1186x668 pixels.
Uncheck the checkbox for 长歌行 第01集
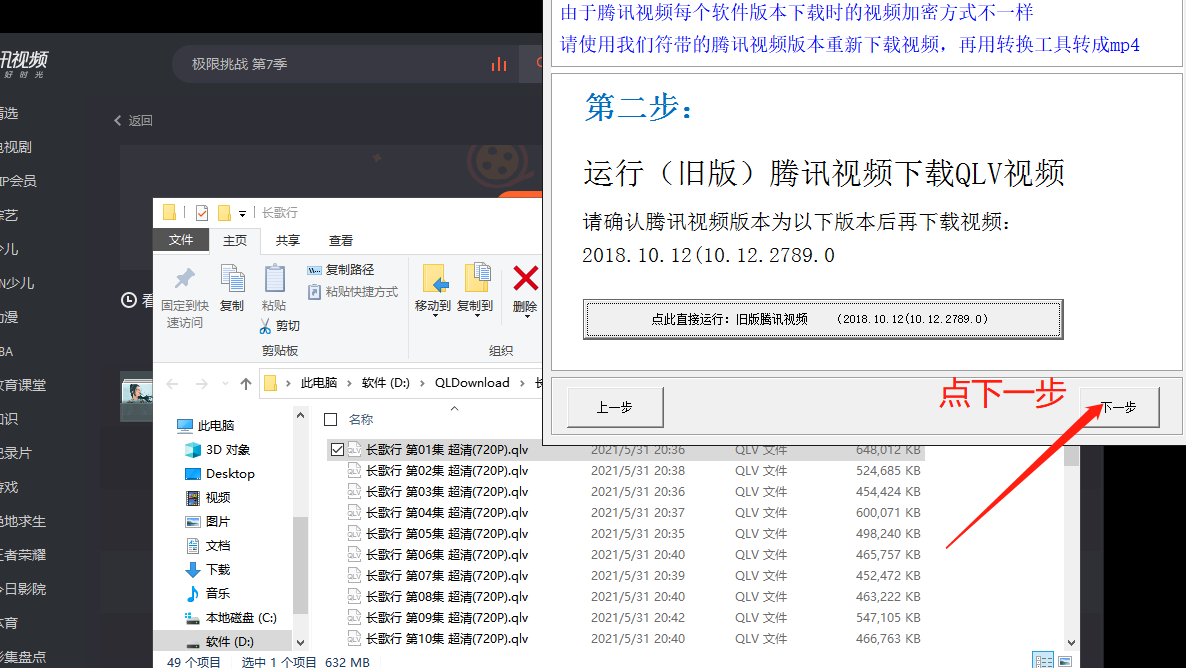337,449
